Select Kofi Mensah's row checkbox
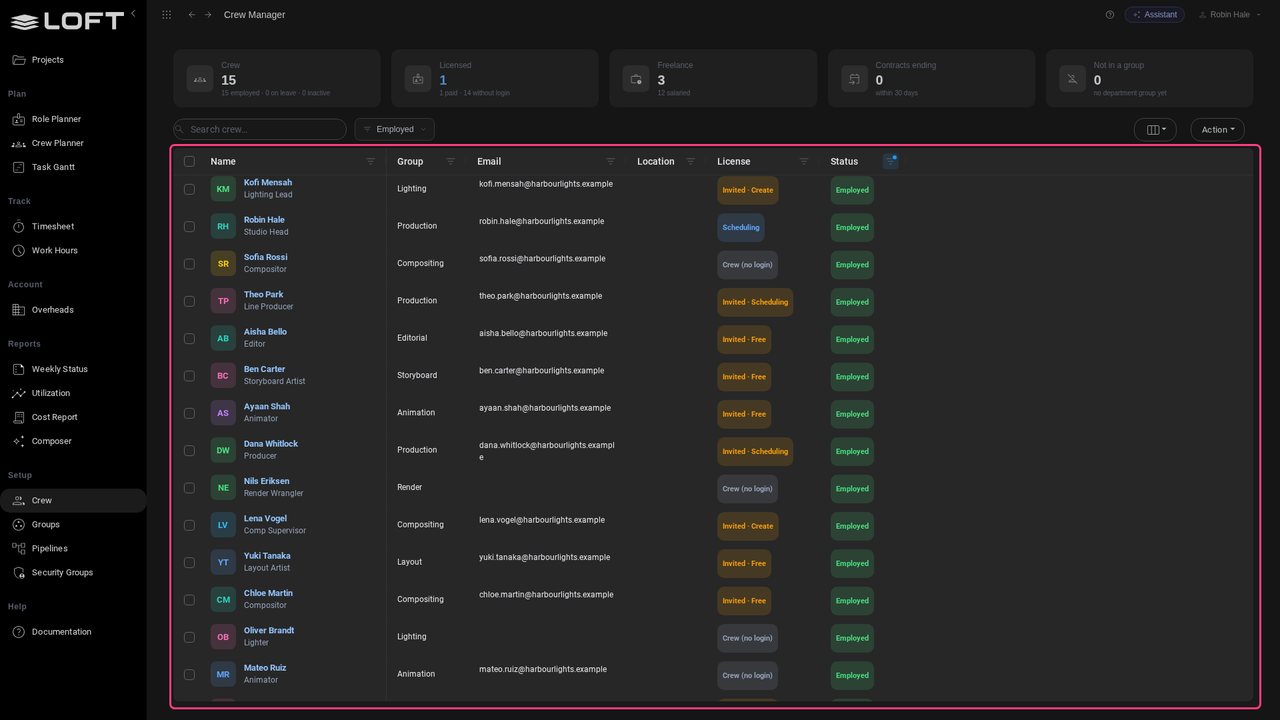1280x720 pixels. tap(189, 189)
